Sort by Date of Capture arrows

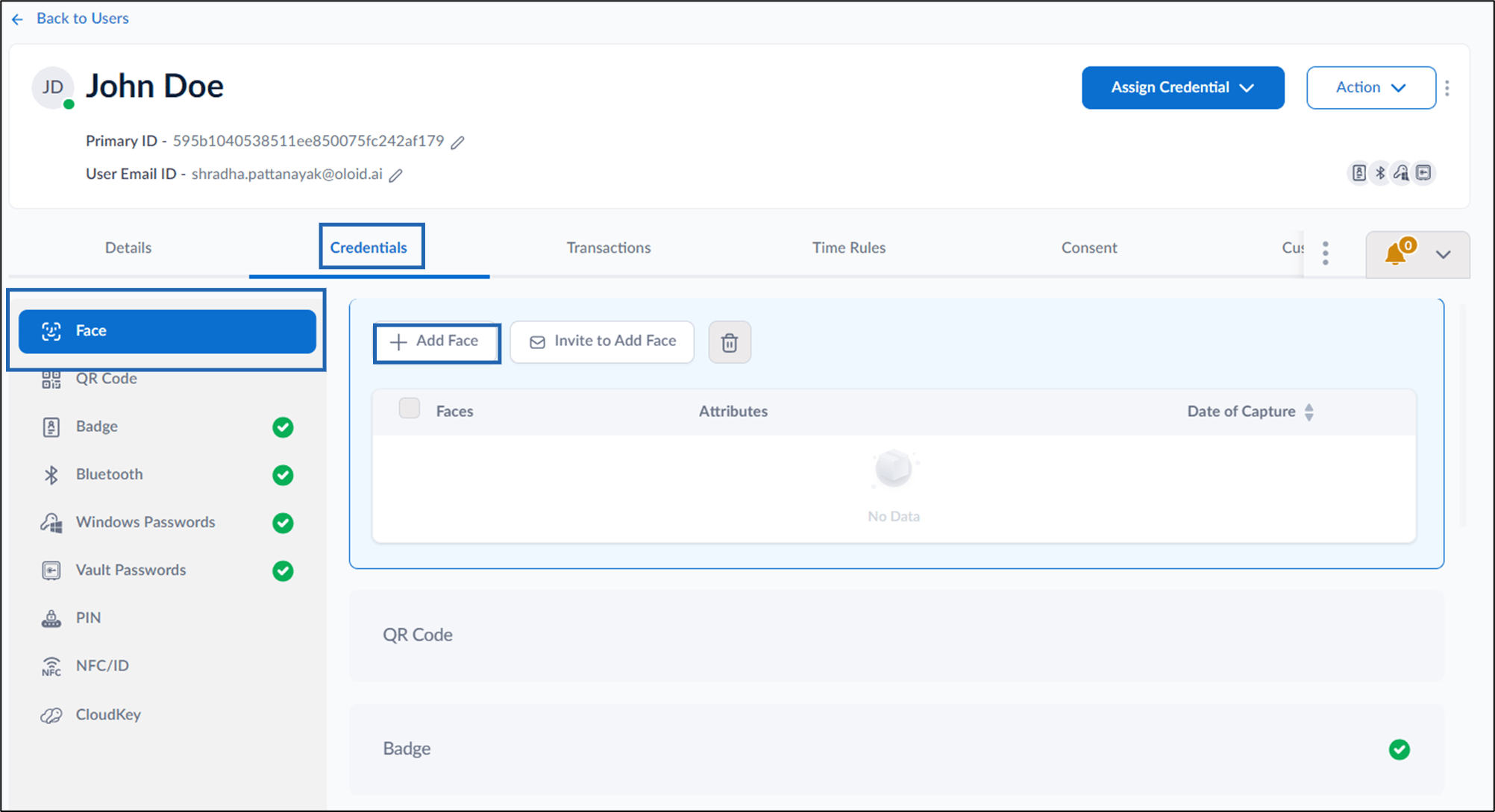pyautogui.click(x=1309, y=412)
